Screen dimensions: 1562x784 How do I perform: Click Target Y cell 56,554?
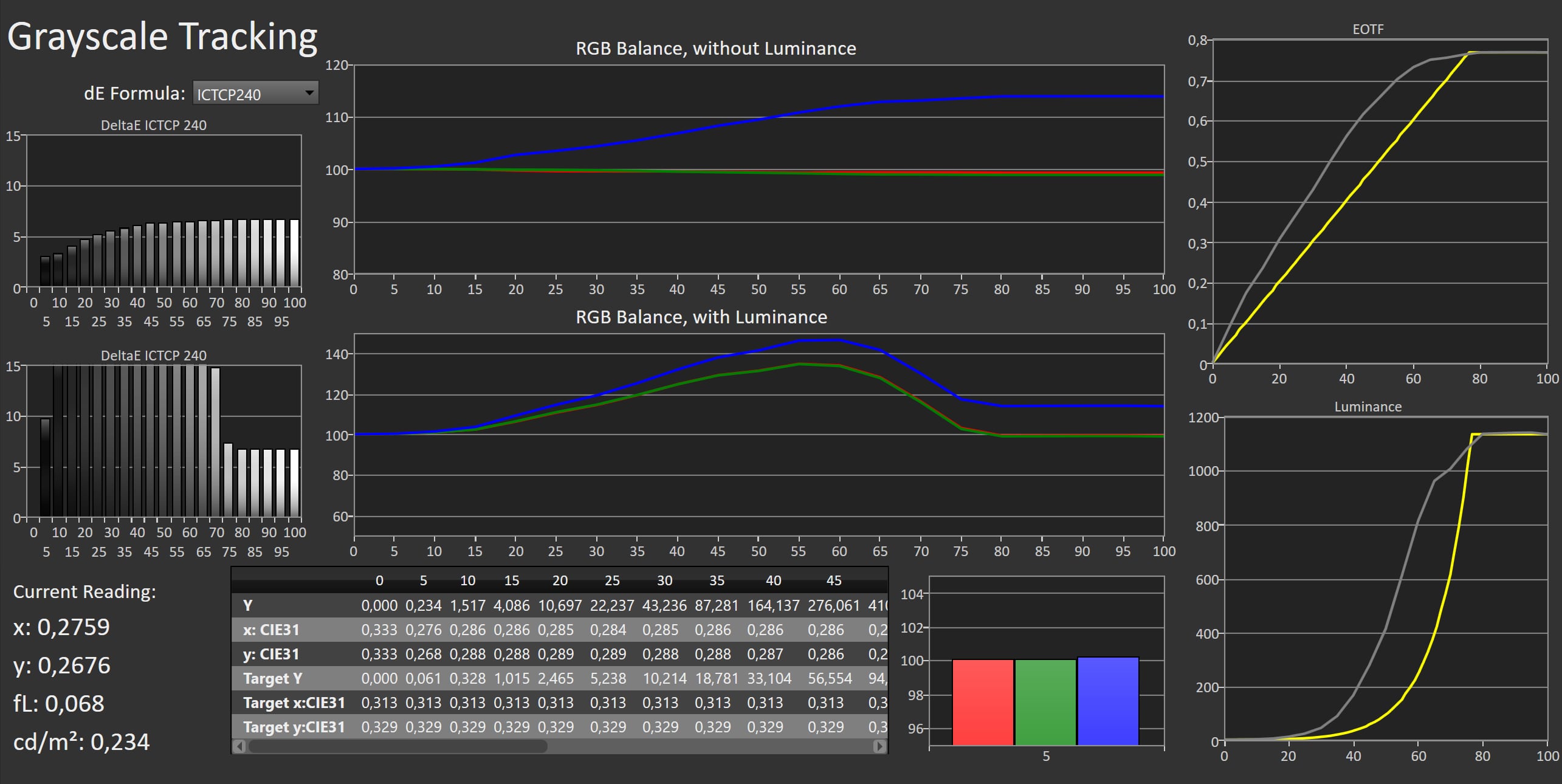pos(830,678)
